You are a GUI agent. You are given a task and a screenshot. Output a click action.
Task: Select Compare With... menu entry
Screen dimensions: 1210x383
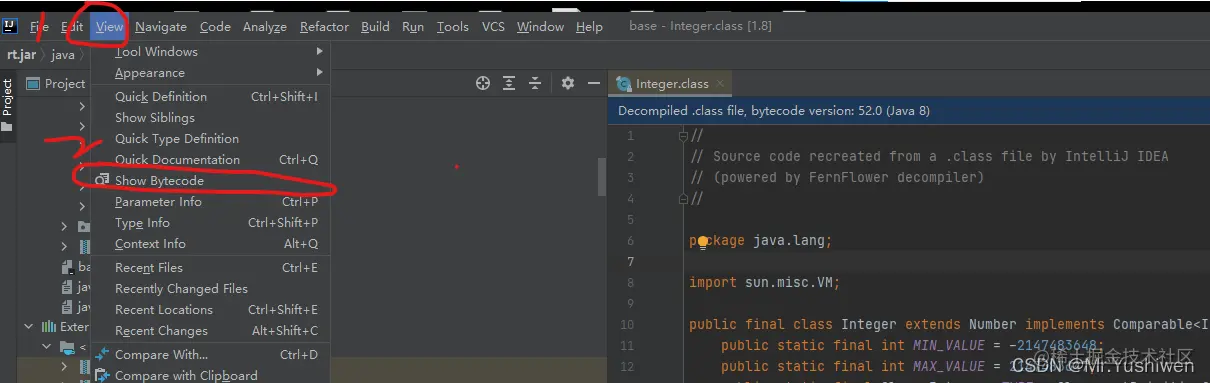[210, 355]
